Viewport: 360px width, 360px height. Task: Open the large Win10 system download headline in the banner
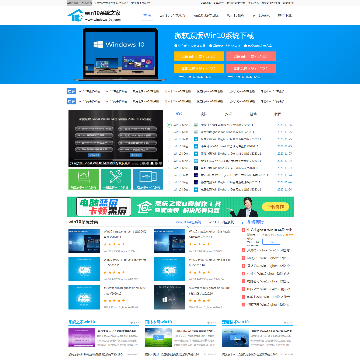coord(214,36)
